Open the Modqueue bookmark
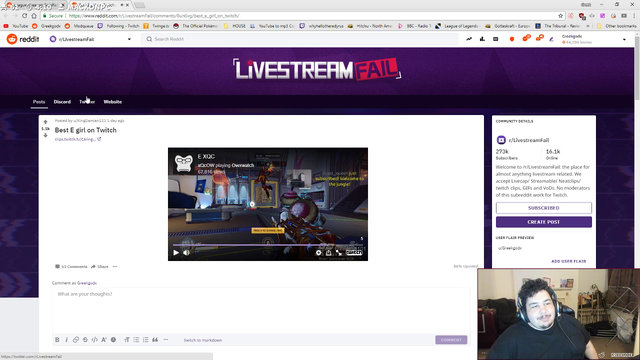640x360 pixels. point(79,26)
